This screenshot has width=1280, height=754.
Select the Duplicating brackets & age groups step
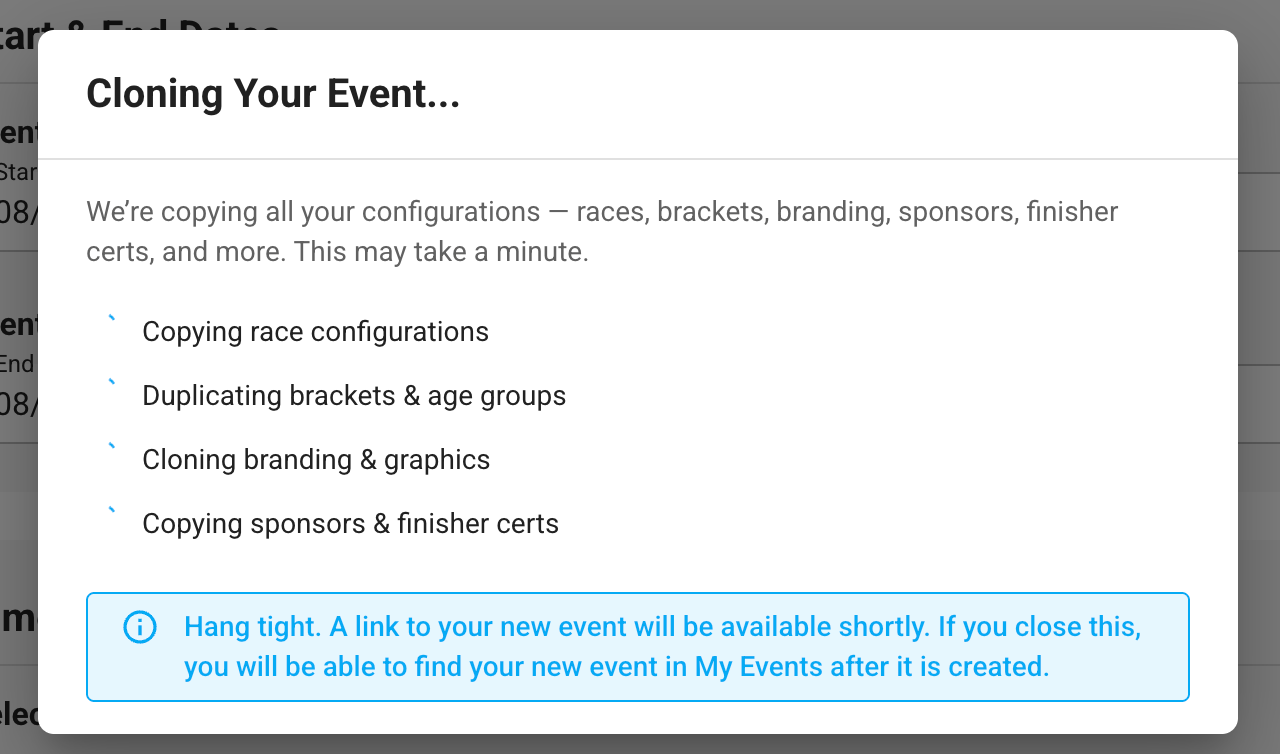[354, 396]
